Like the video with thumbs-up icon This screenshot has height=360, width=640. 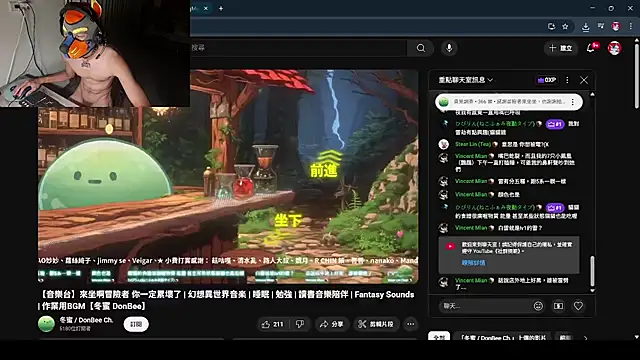(x=272, y=324)
